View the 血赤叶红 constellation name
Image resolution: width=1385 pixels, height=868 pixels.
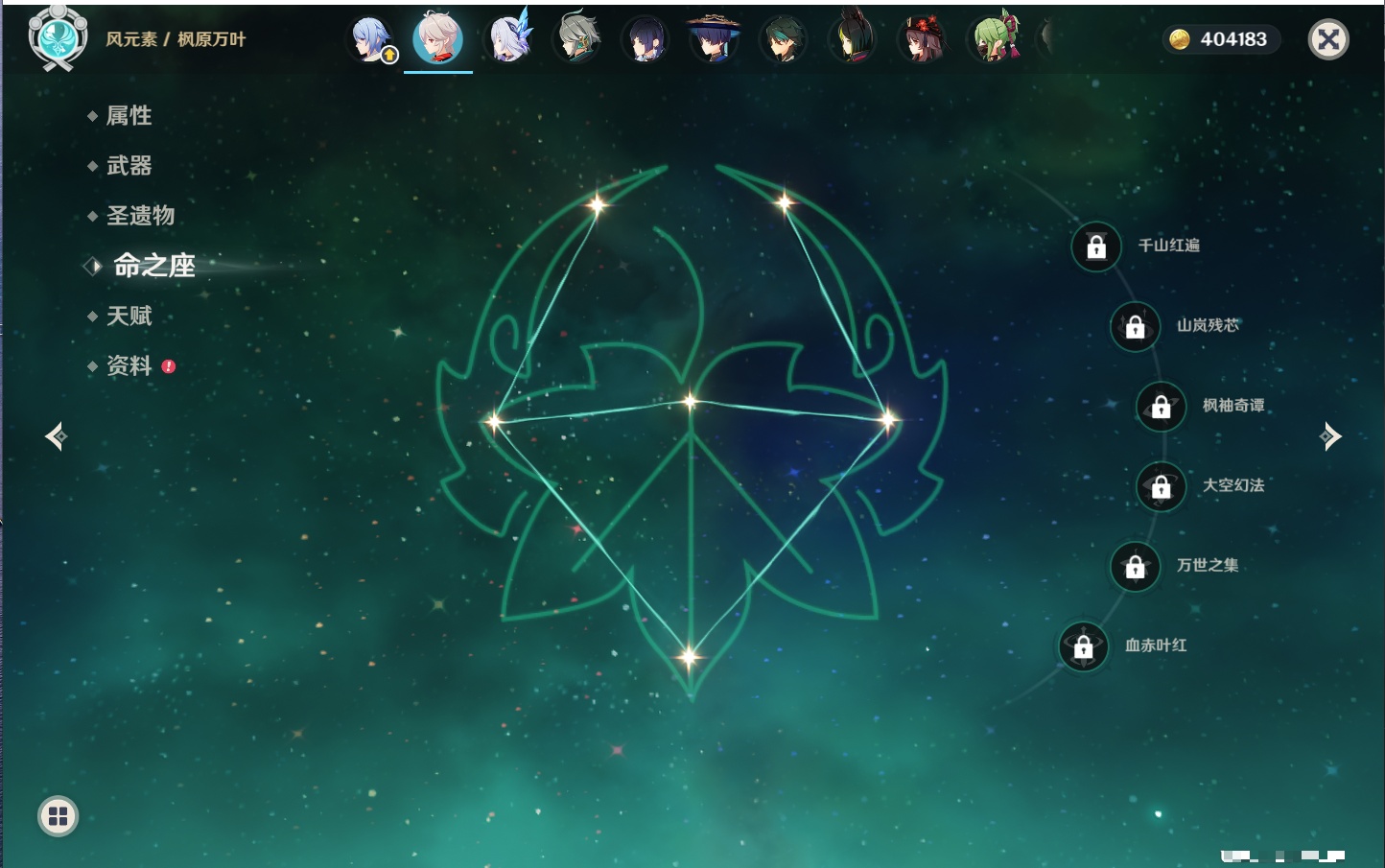(1157, 645)
